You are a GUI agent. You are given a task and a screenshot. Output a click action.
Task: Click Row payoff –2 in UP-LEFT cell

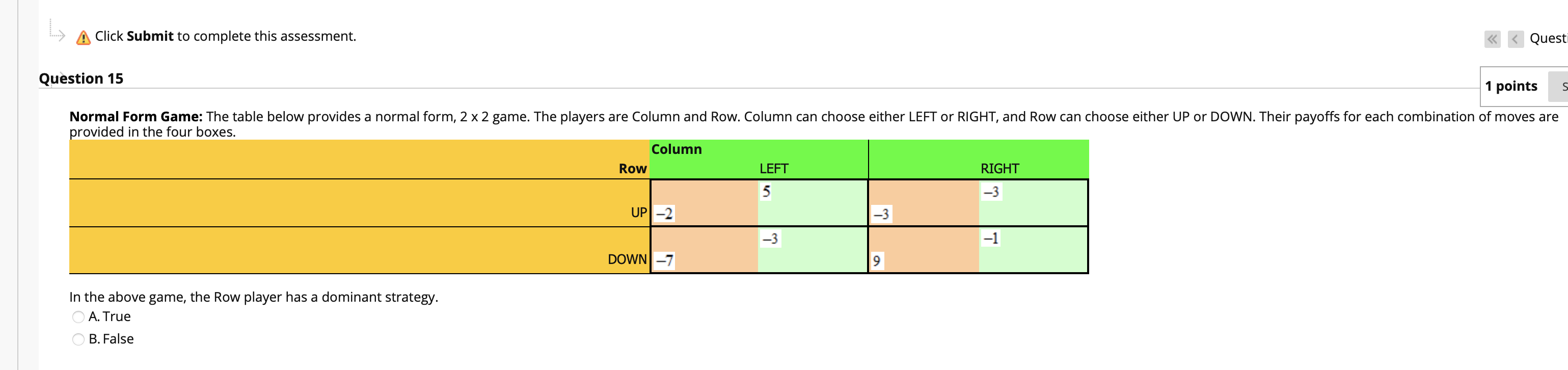coord(664,214)
